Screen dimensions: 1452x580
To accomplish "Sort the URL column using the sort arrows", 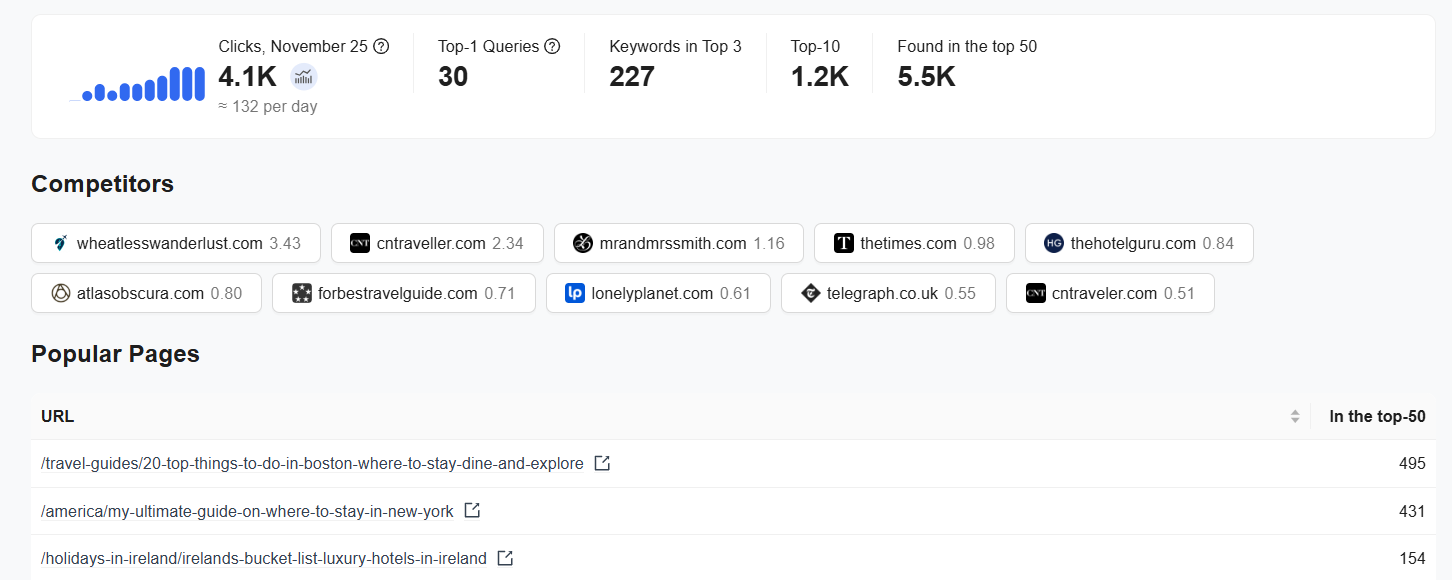I will pyautogui.click(x=1295, y=416).
